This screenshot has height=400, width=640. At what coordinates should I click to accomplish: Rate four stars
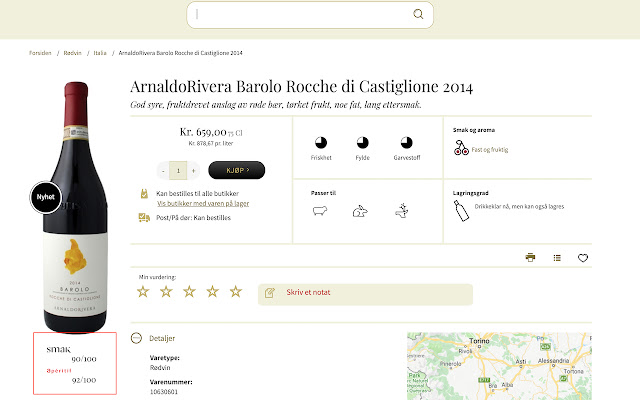tap(213, 291)
